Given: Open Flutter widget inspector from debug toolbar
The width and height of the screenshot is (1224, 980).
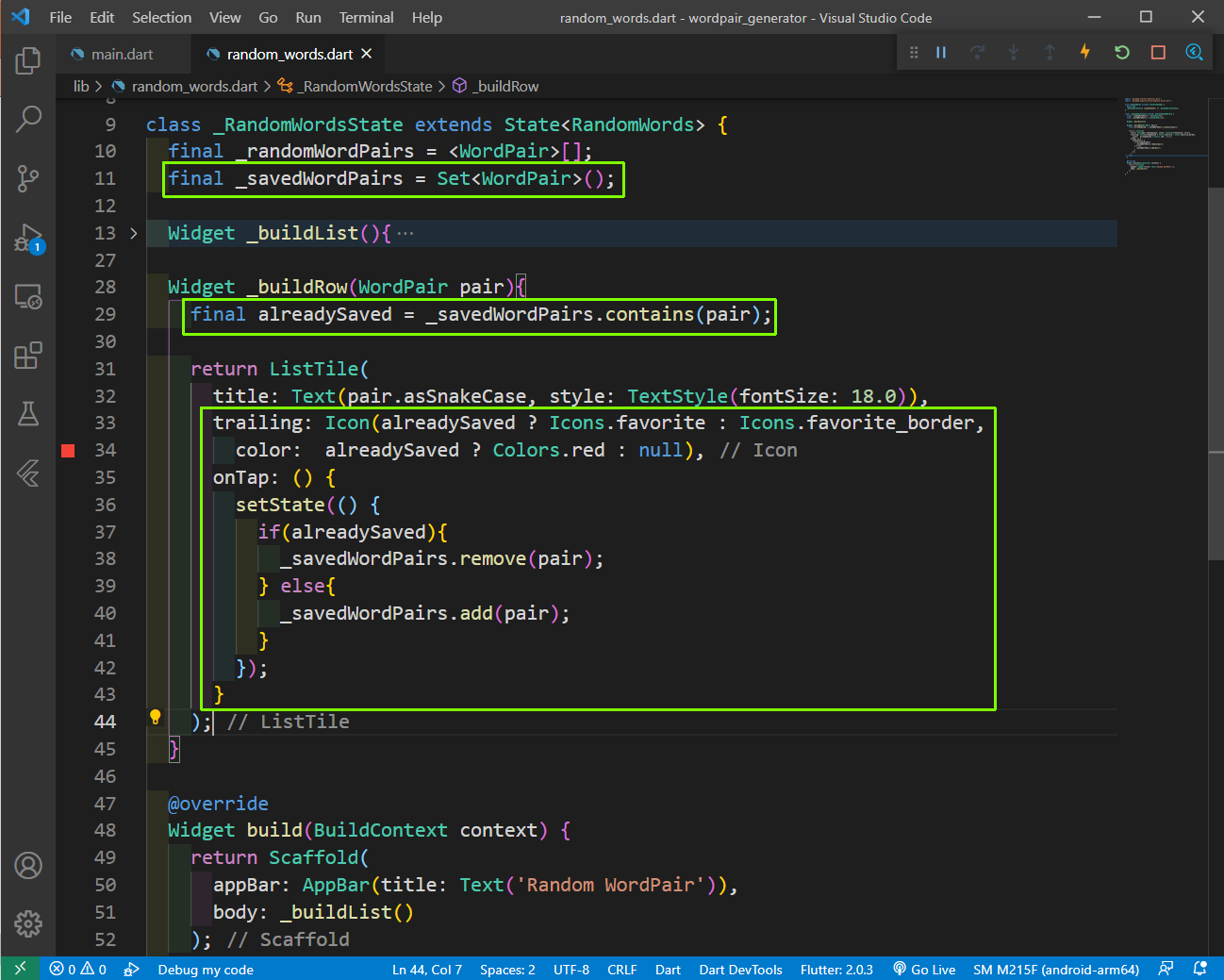Looking at the screenshot, I should pyautogui.click(x=1194, y=53).
